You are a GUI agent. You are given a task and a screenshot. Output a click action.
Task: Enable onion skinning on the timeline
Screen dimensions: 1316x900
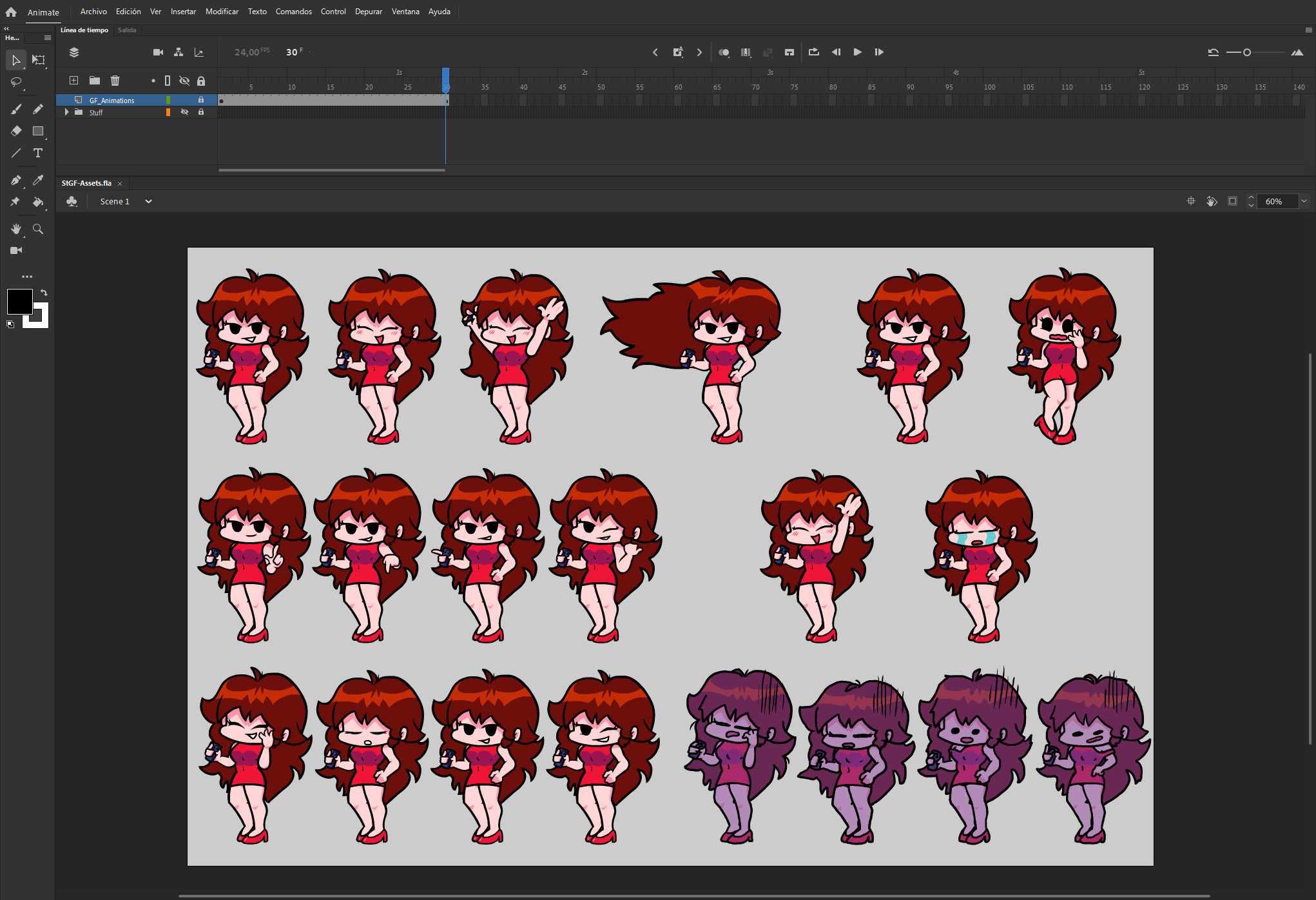tap(724, 52)
